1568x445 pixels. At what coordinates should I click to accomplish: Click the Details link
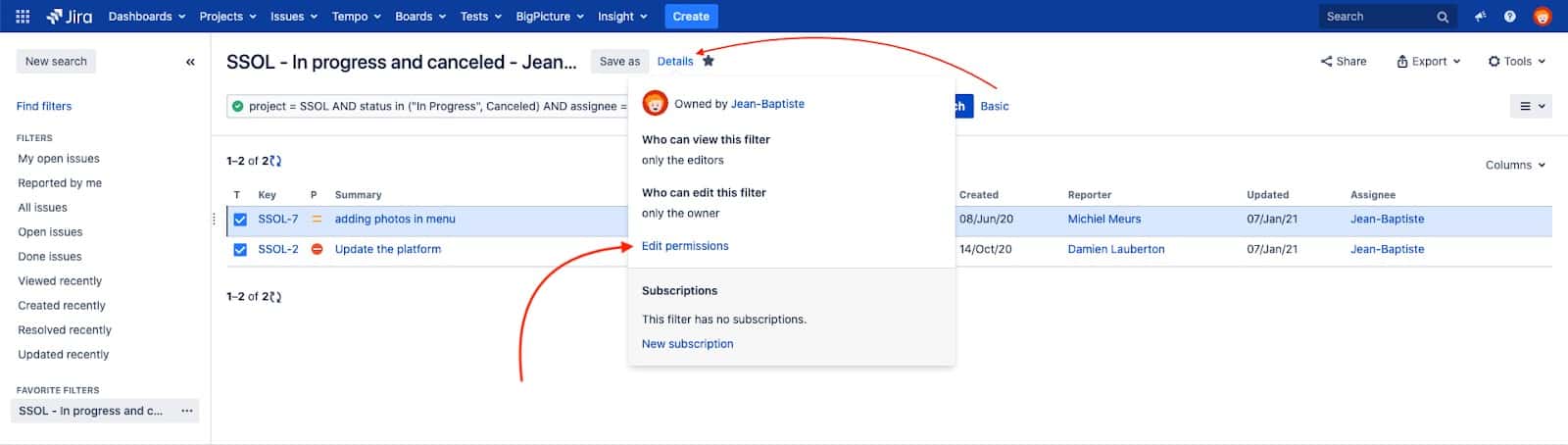pos(675,61)
